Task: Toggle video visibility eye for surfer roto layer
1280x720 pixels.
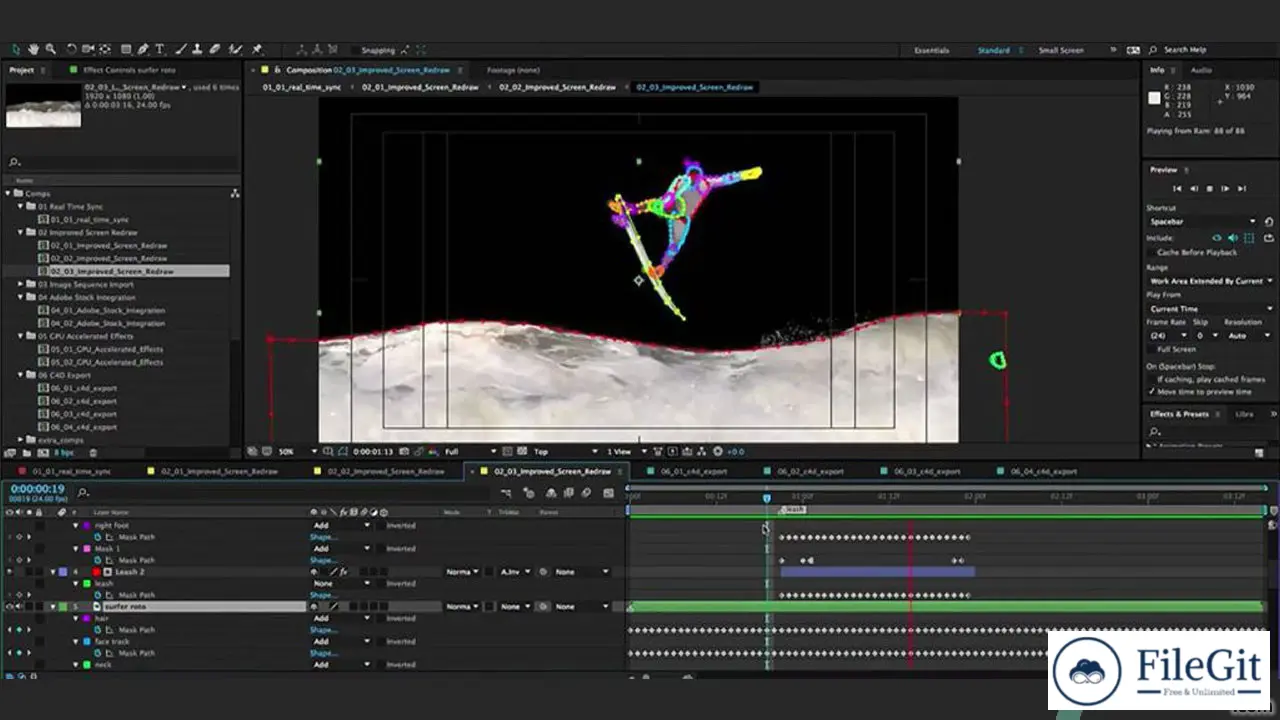Action: point(10,606)
